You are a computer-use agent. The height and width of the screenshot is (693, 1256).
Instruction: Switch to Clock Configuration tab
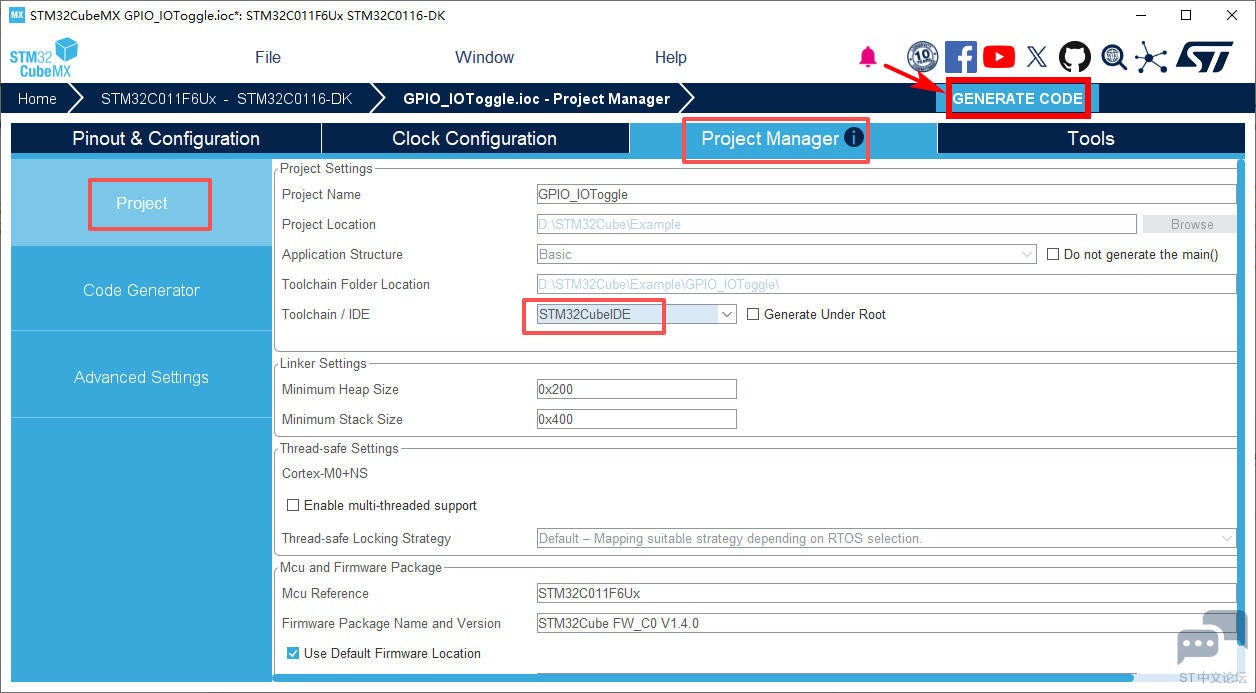(475, 138)
